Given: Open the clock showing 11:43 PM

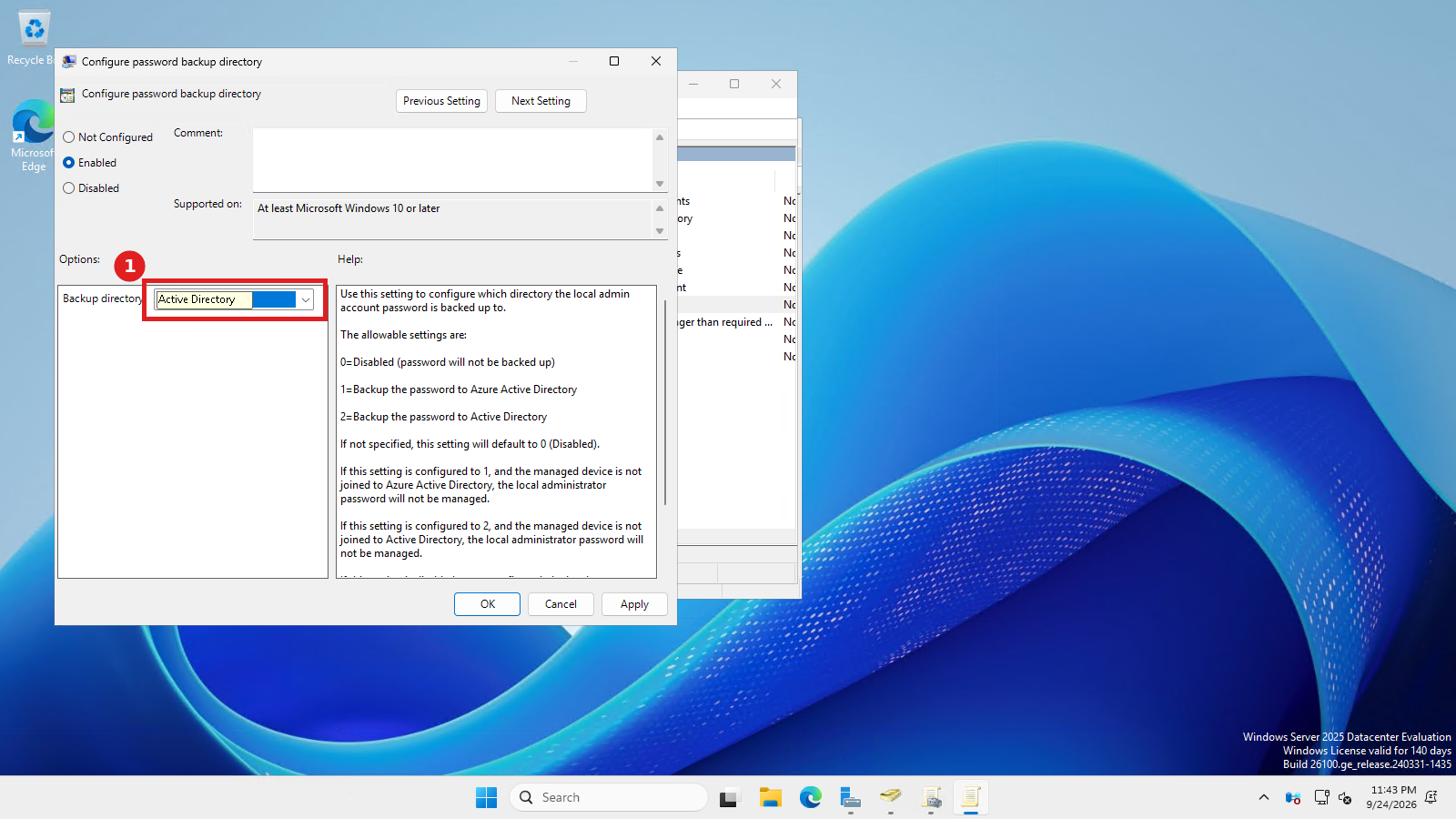Looking at the screenshot, I should point(1392,797).
